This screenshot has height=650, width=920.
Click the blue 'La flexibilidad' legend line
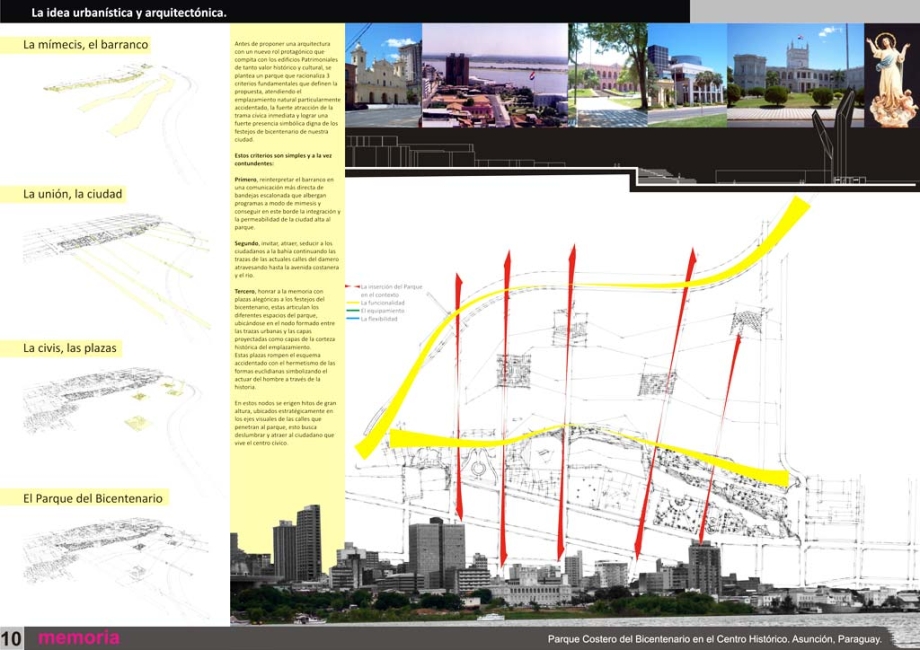[352, 318]
